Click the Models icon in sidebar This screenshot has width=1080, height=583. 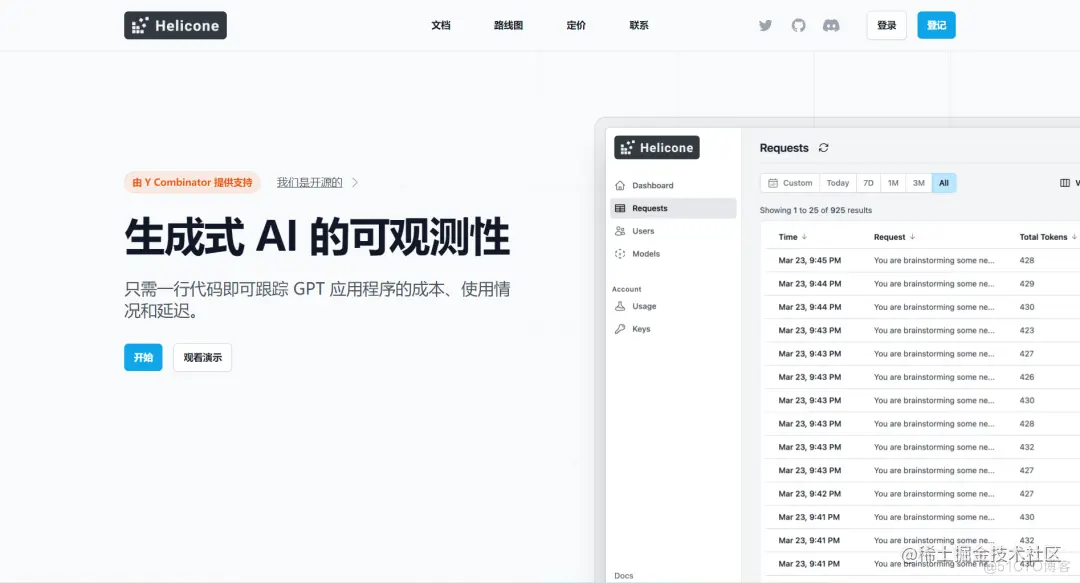(x=620, y=254)
